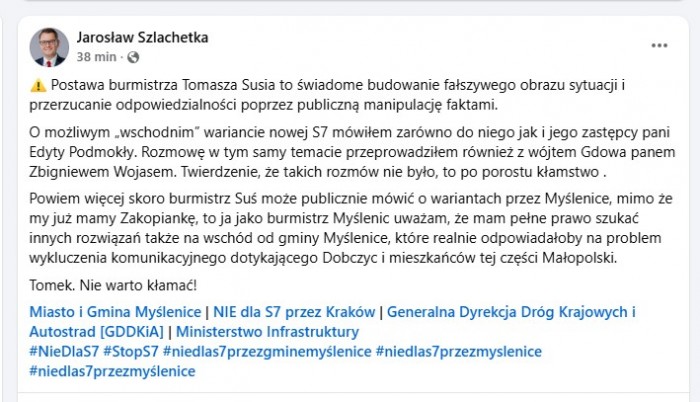Open the #niedlas7przezmyślenice hashtag on last line
This screenshot has height=402, width=700.
pos(112,371)
